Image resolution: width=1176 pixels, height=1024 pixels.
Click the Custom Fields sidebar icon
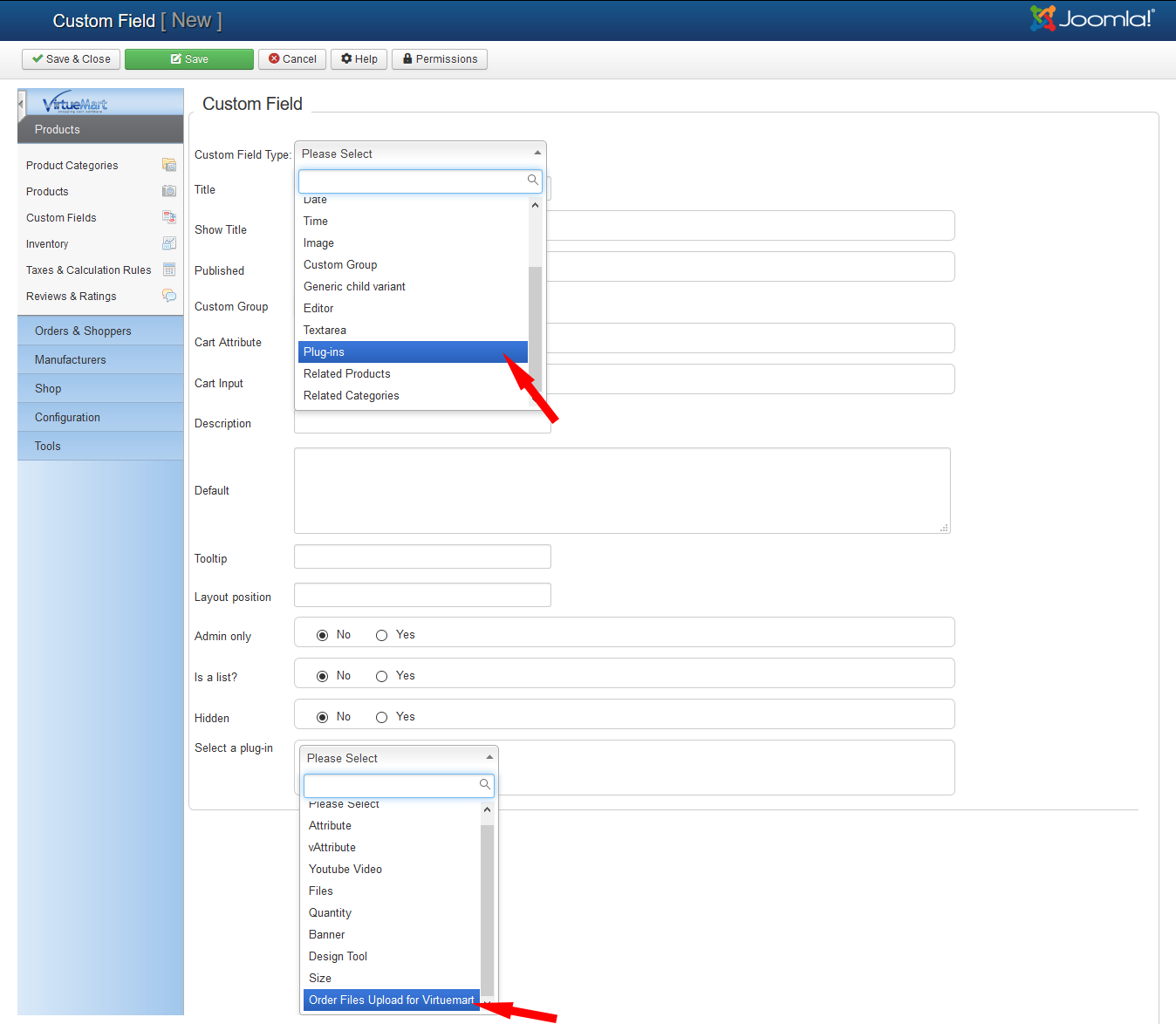169,217
